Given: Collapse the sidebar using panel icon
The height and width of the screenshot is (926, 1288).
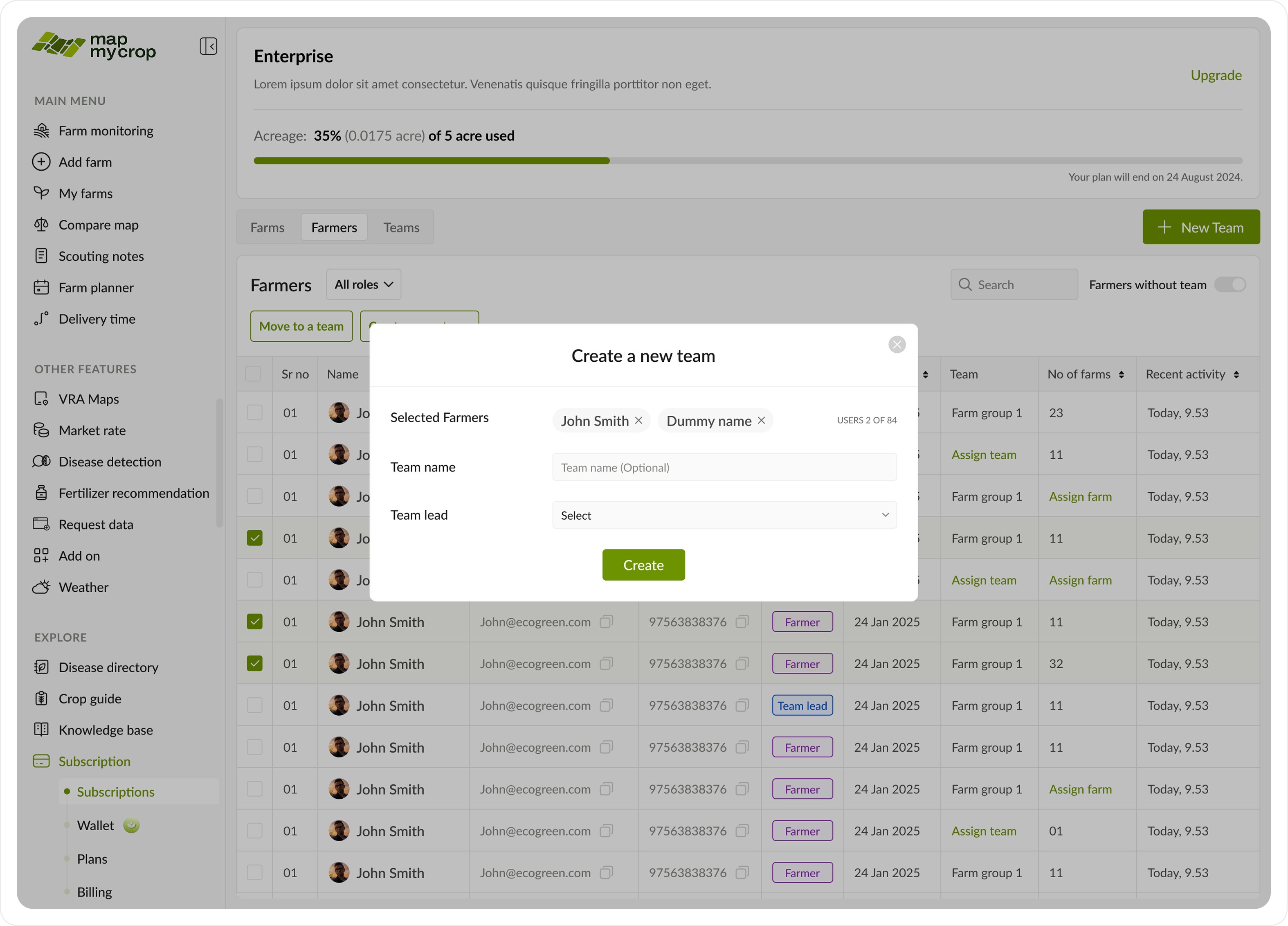Looking at the screenshot, I should [208, 46].
